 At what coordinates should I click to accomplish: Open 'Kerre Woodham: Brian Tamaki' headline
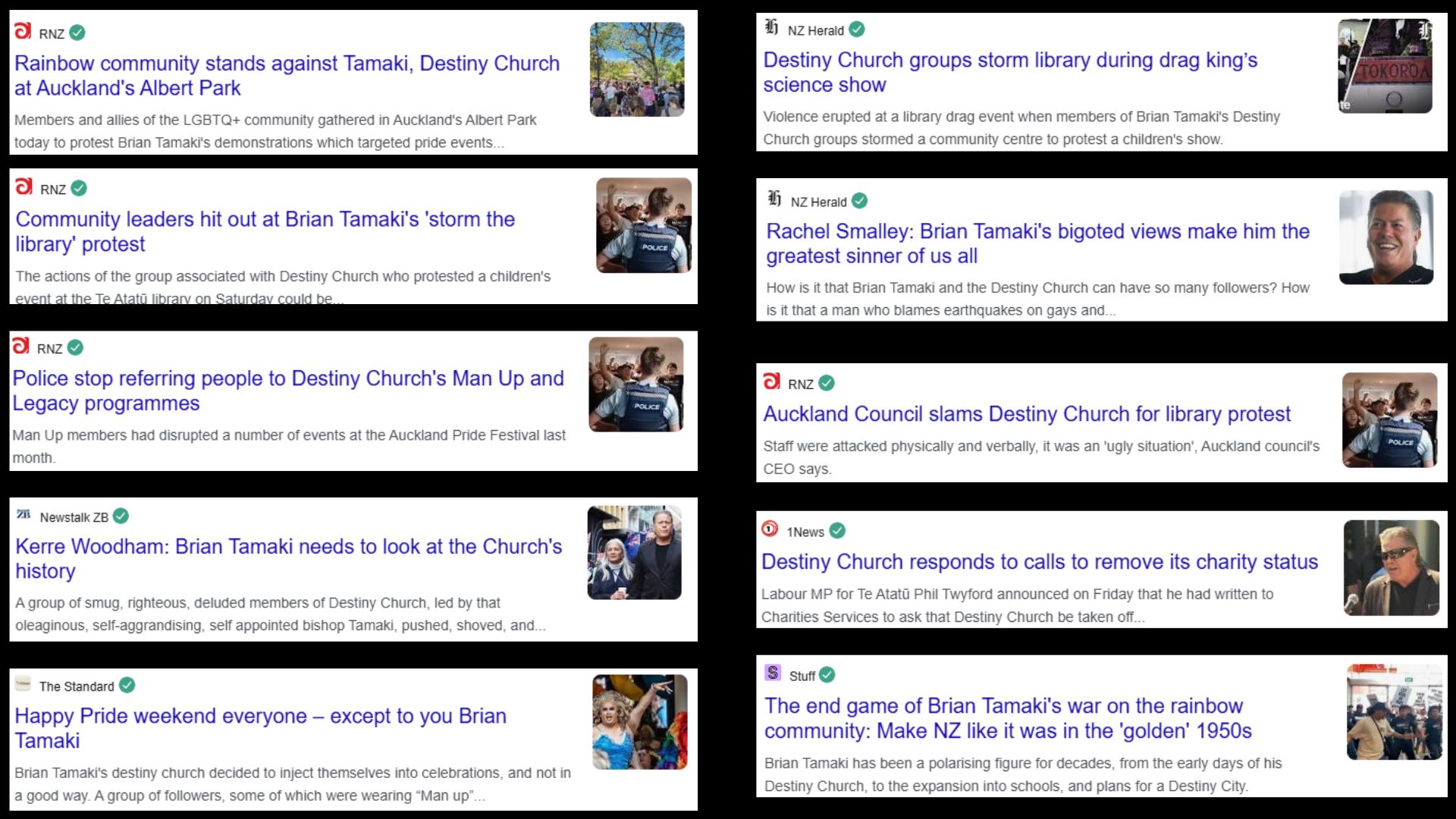pos(289,558)
